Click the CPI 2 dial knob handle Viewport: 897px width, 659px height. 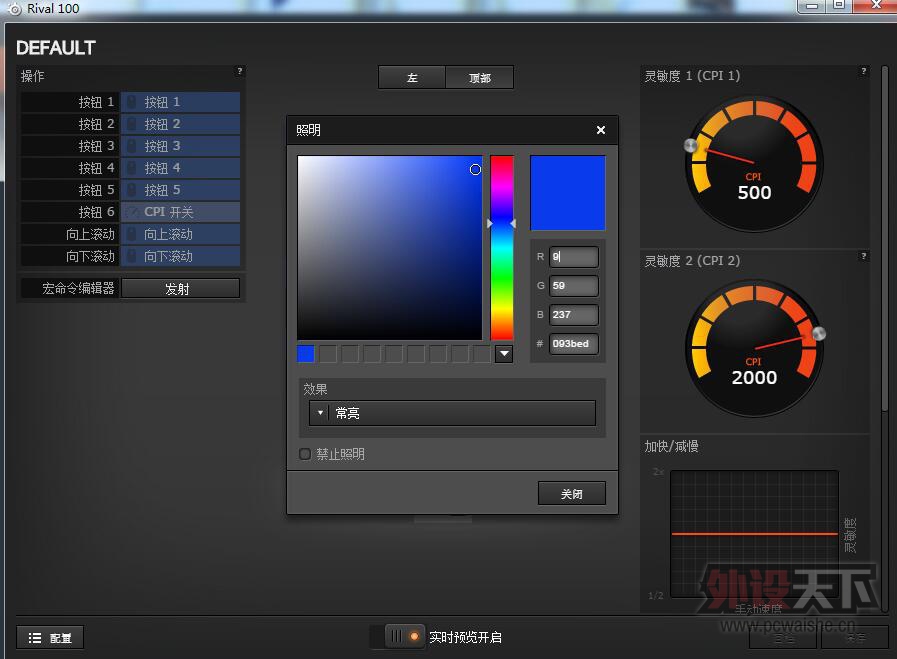pyautogui.click(x=819, y=334)
